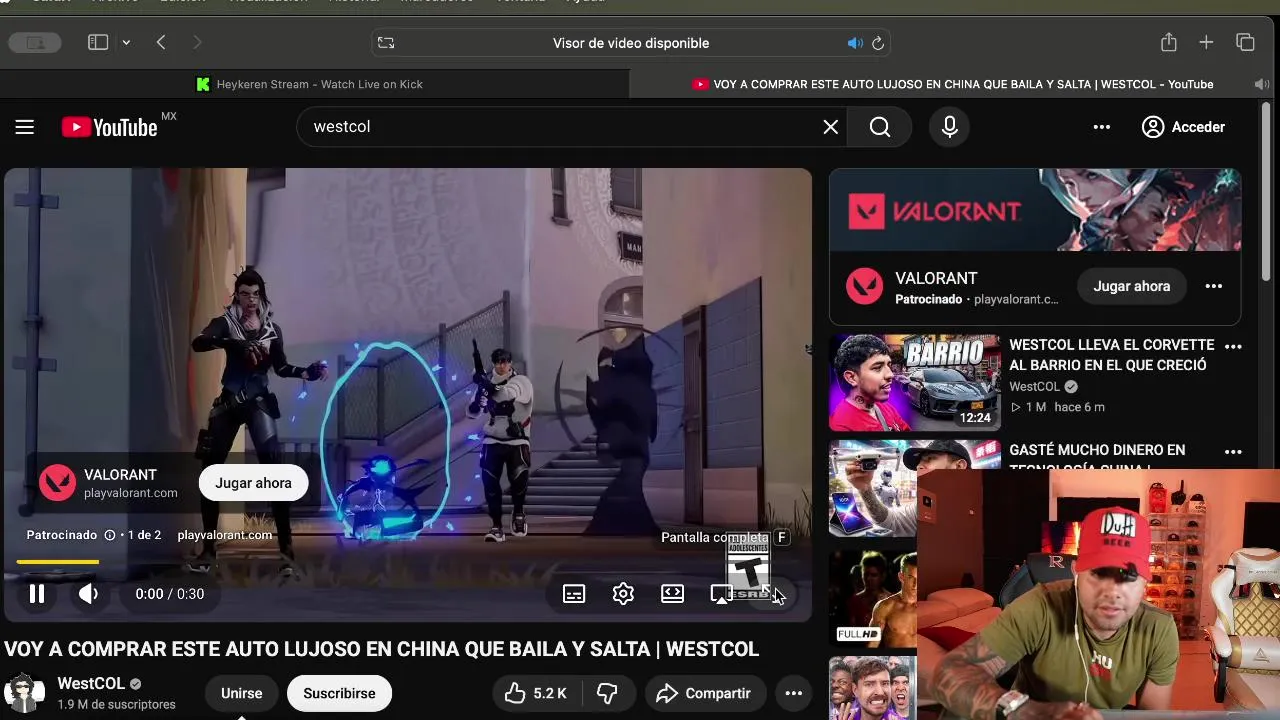The height and width of the screenshot is (720, 1280).
Task: Open WestCOL channel name link
Action: pyautogui.click(x=91, y=684)
